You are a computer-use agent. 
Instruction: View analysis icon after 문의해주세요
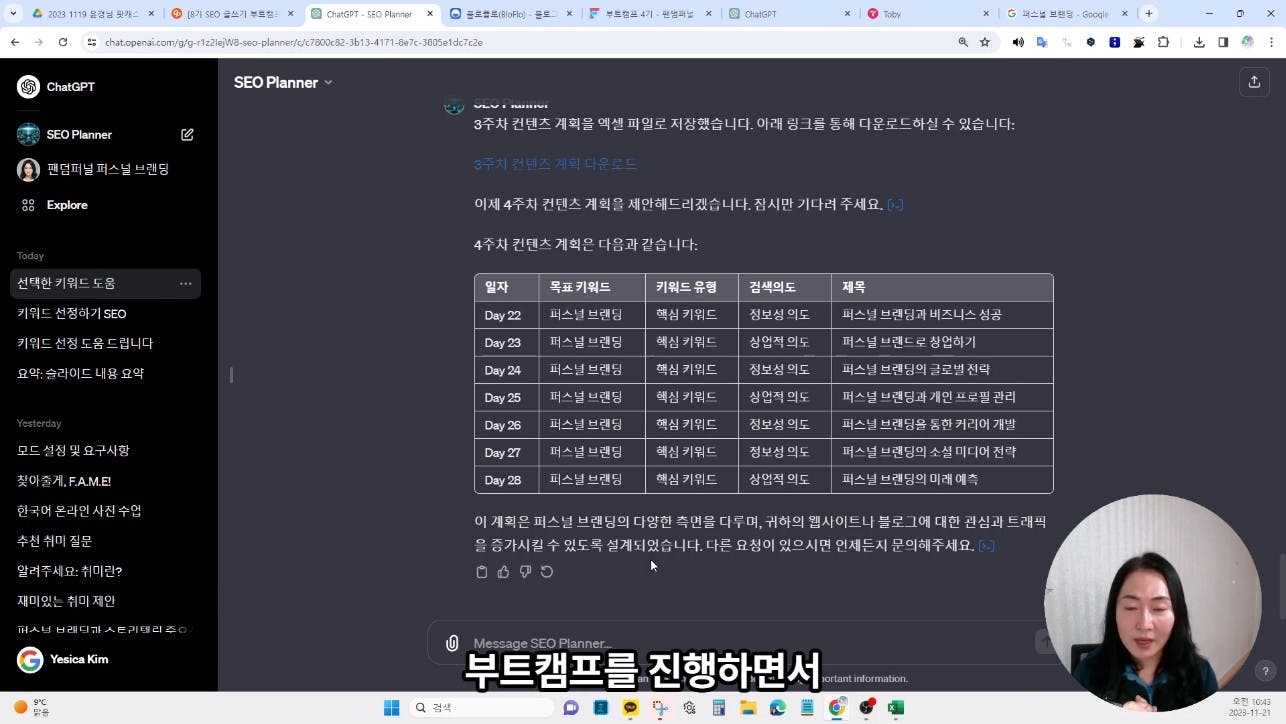(x=986, y=546)
